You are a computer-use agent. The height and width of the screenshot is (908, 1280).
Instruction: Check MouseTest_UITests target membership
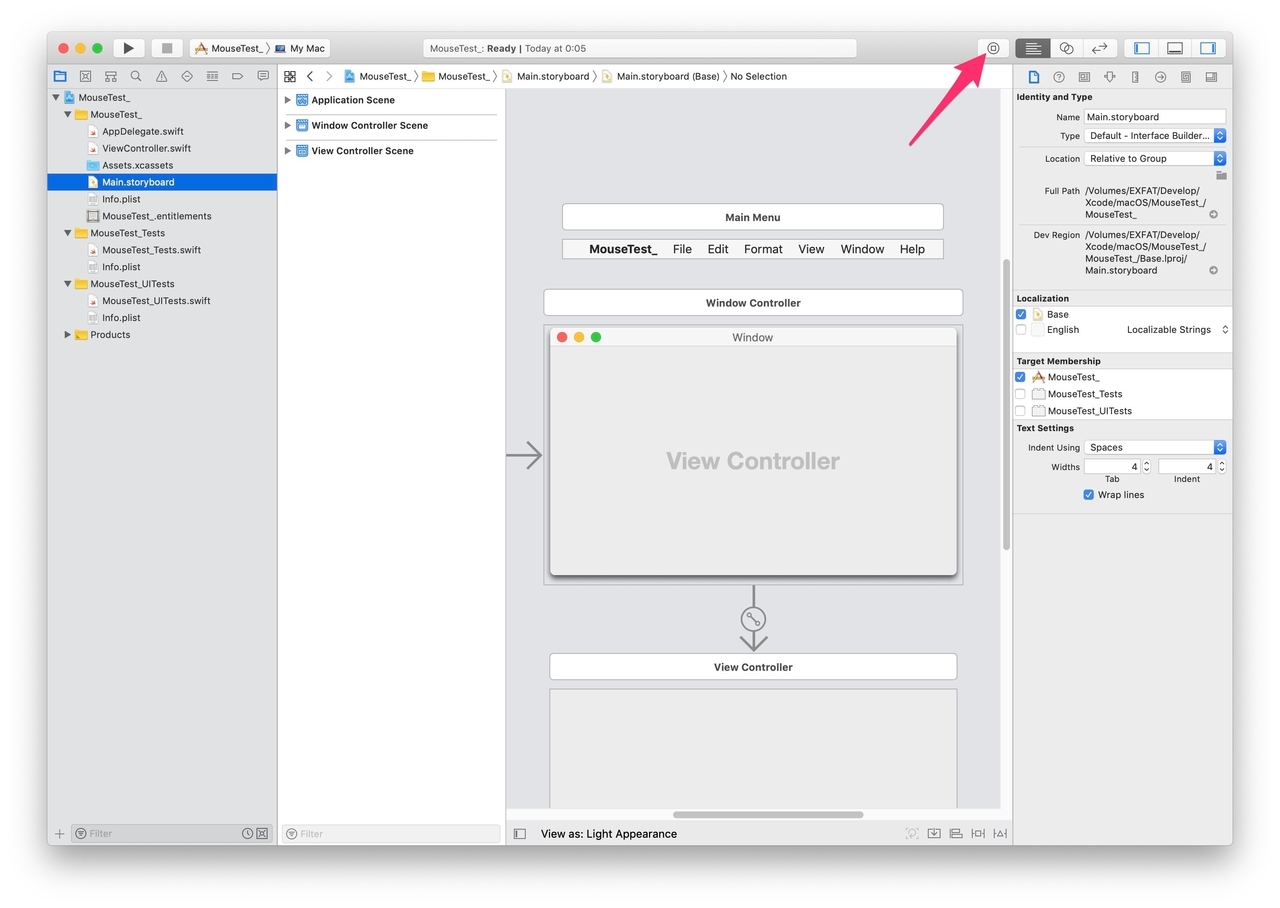tap(1021, 411)
